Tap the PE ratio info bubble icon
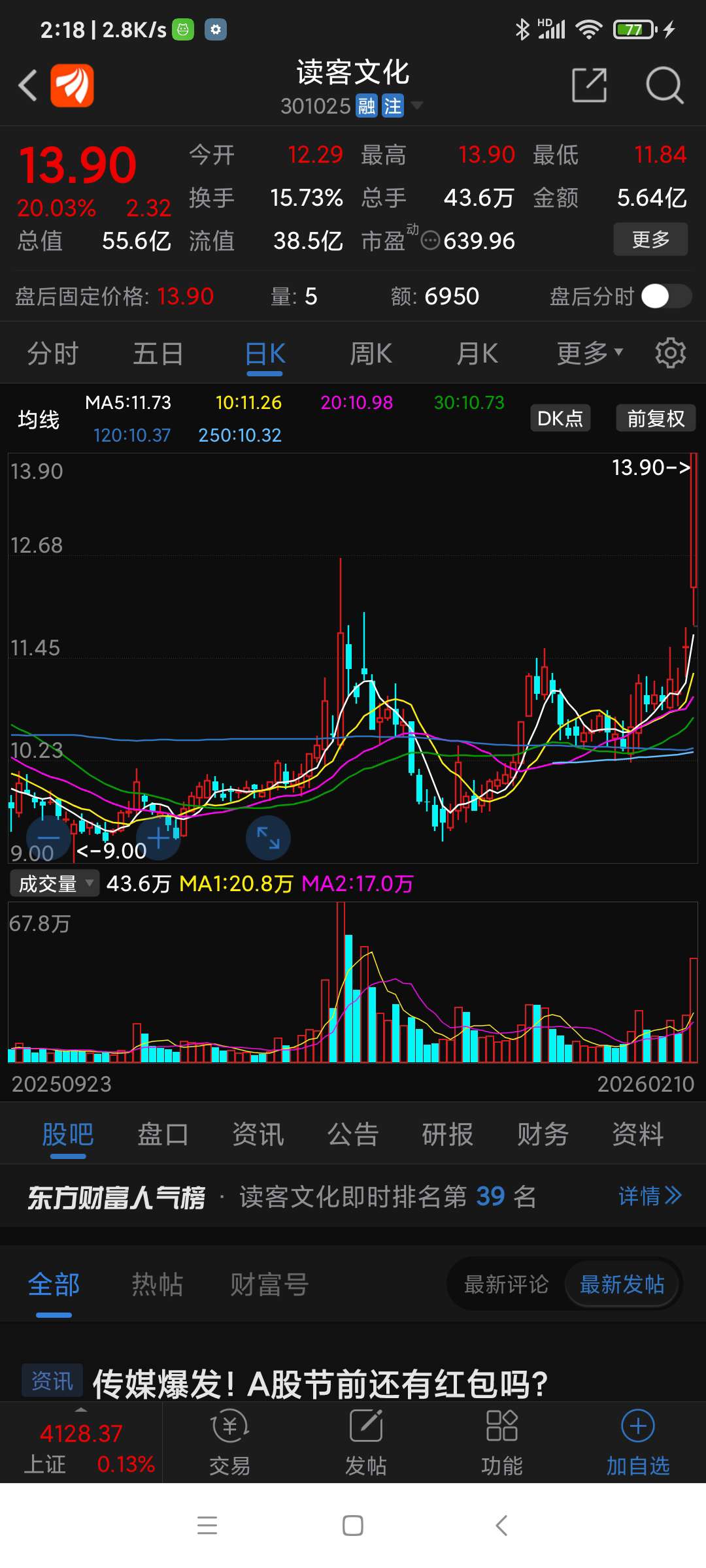706x1568 pixels. (x=430, y=240)
